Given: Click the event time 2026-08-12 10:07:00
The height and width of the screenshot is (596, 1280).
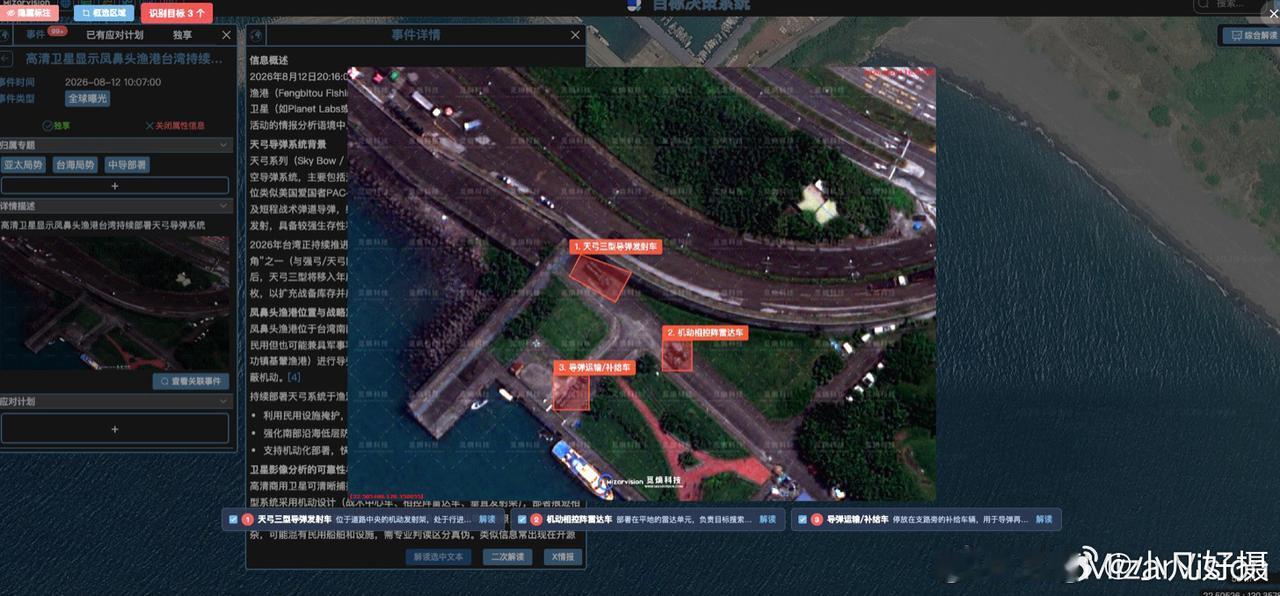Looking at the screenshot, I should coord(113,82).
